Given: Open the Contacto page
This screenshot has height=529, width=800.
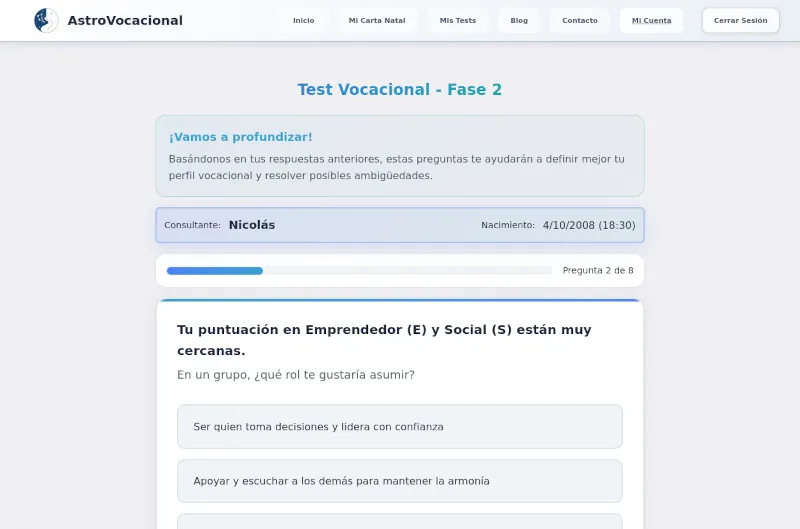Looking at the screenshot, I should click(x=580, y=20).
